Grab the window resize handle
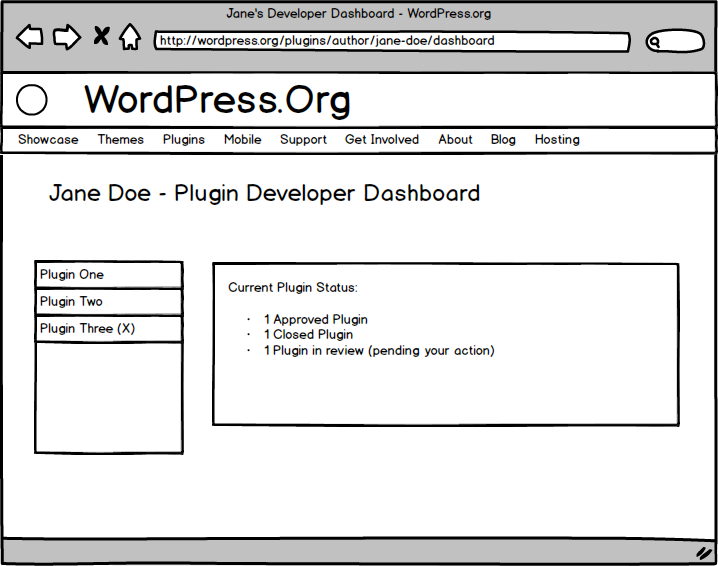 tap(702, 552)
